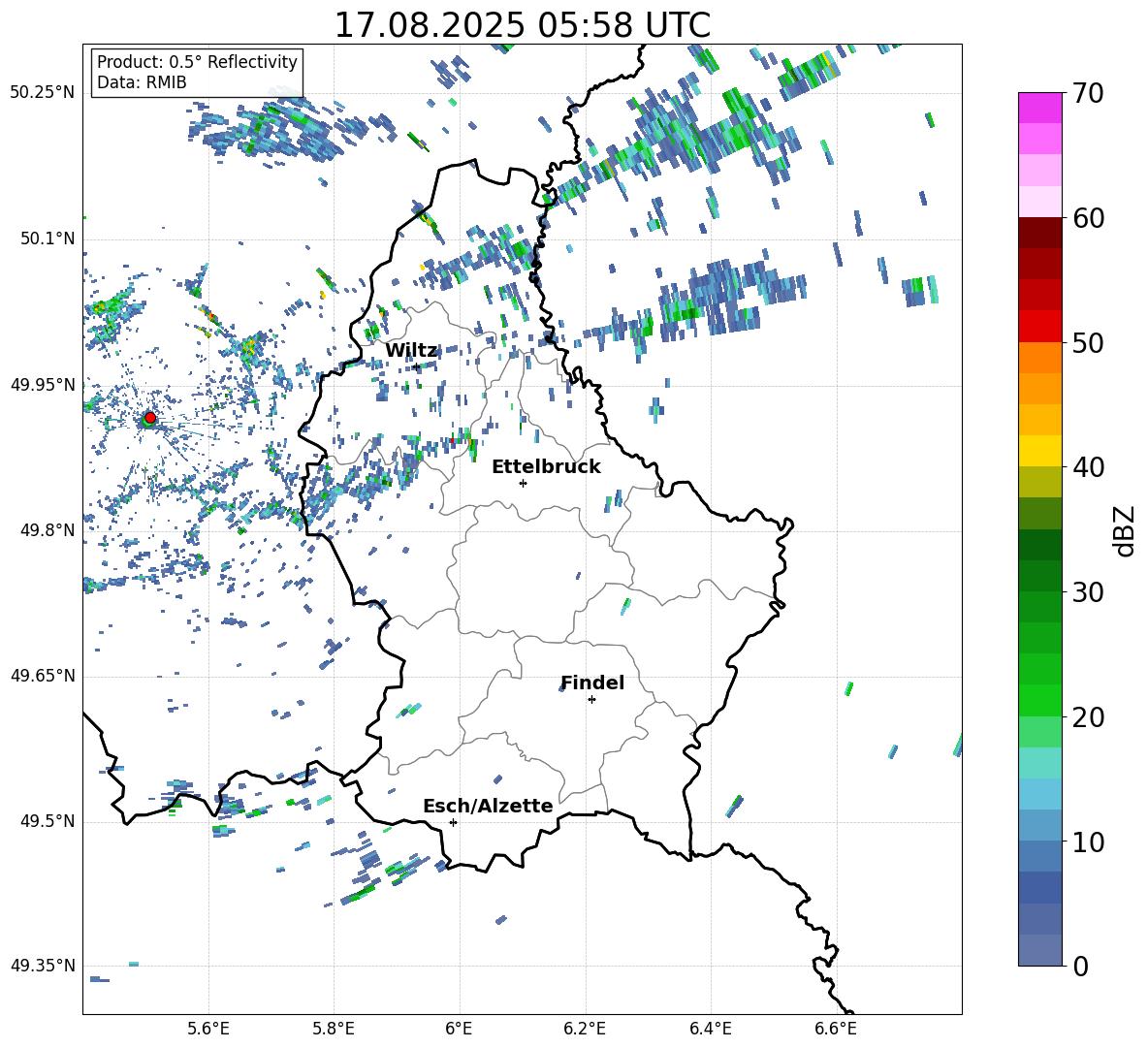Click the 6.2°E longitude label

(585, 1029)
